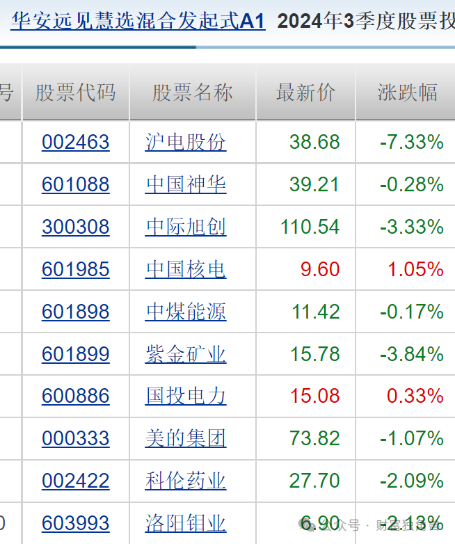
Task: Open stock code 000333 link
Action: point(76,439)
